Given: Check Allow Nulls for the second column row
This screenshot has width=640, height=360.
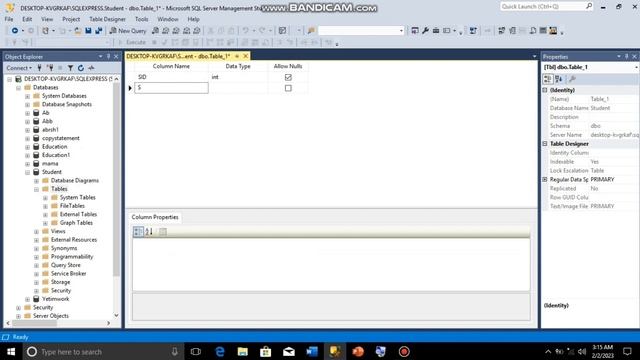Looking at the screenshot, I should pos(288,88).
